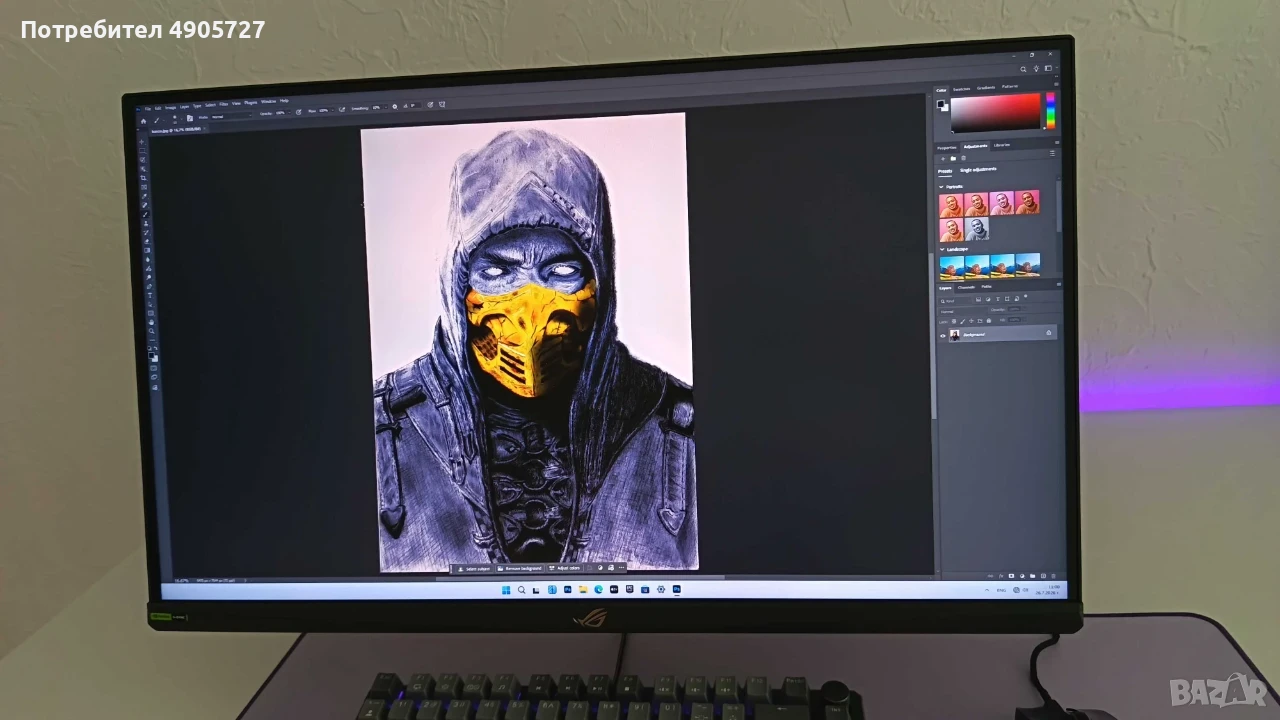Apply the grayscale Portraits preset thumbnail
This screenshot has width=1280, height=720.
977,229
